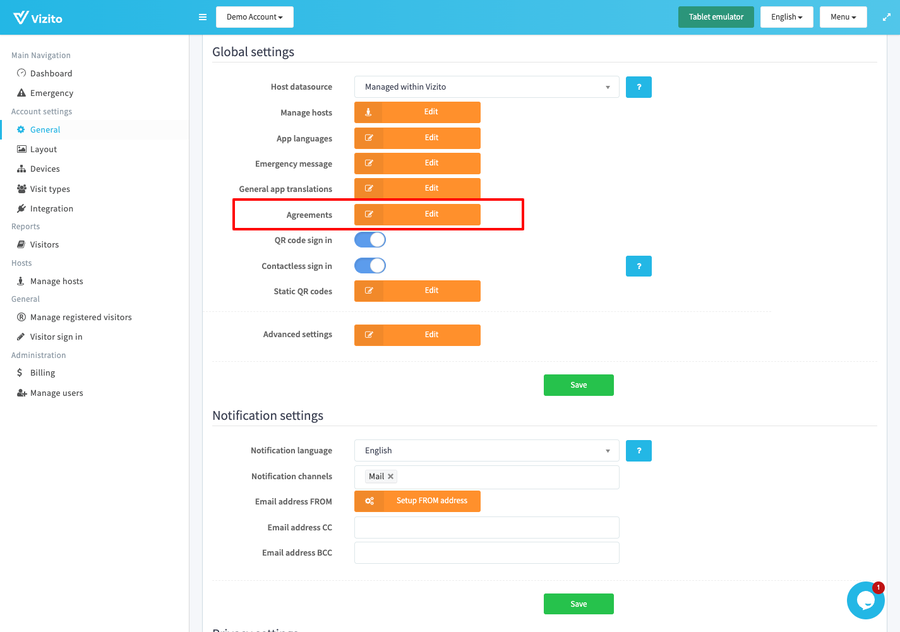Viewport: 900px width, 632px height.
Task: Click help icon beside Contactless sign in
Action: pos(638,266)
